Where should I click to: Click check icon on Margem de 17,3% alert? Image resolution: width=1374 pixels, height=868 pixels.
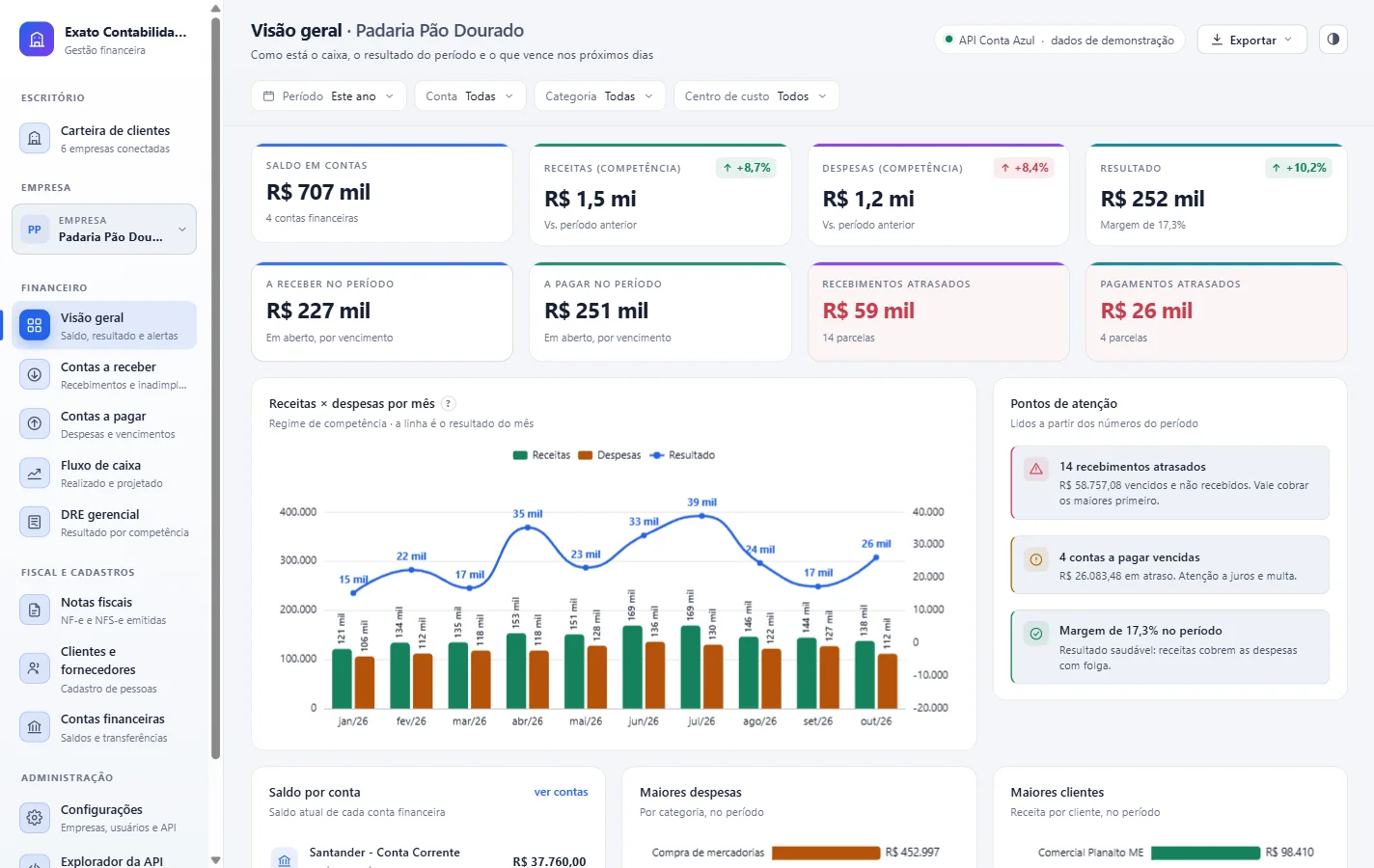pyautogui.click(x=1036, y=634)
